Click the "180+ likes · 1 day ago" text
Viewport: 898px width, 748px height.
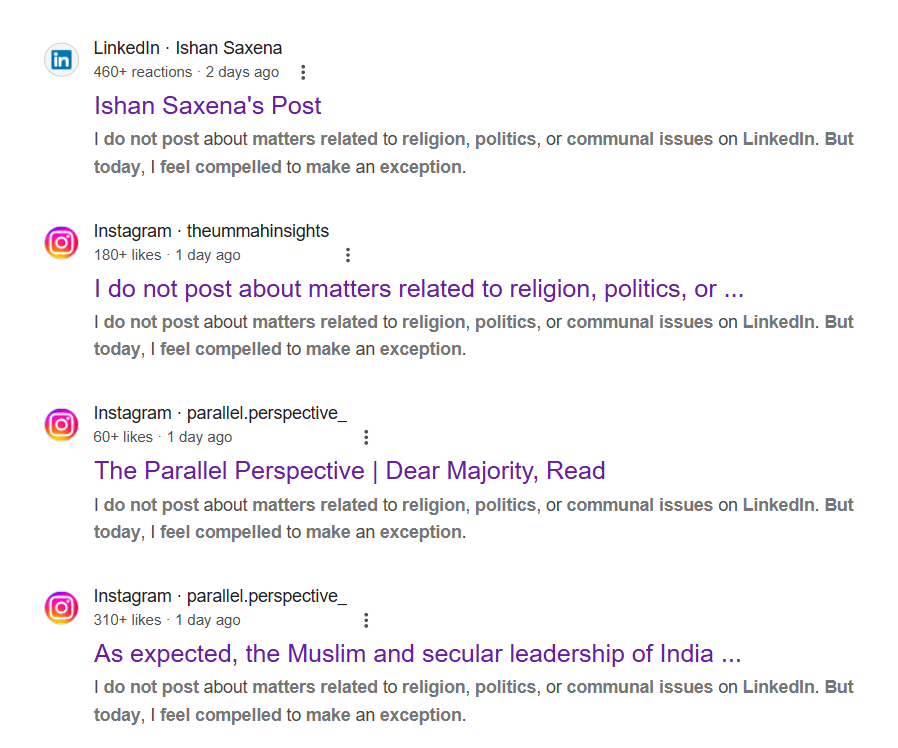167,255
